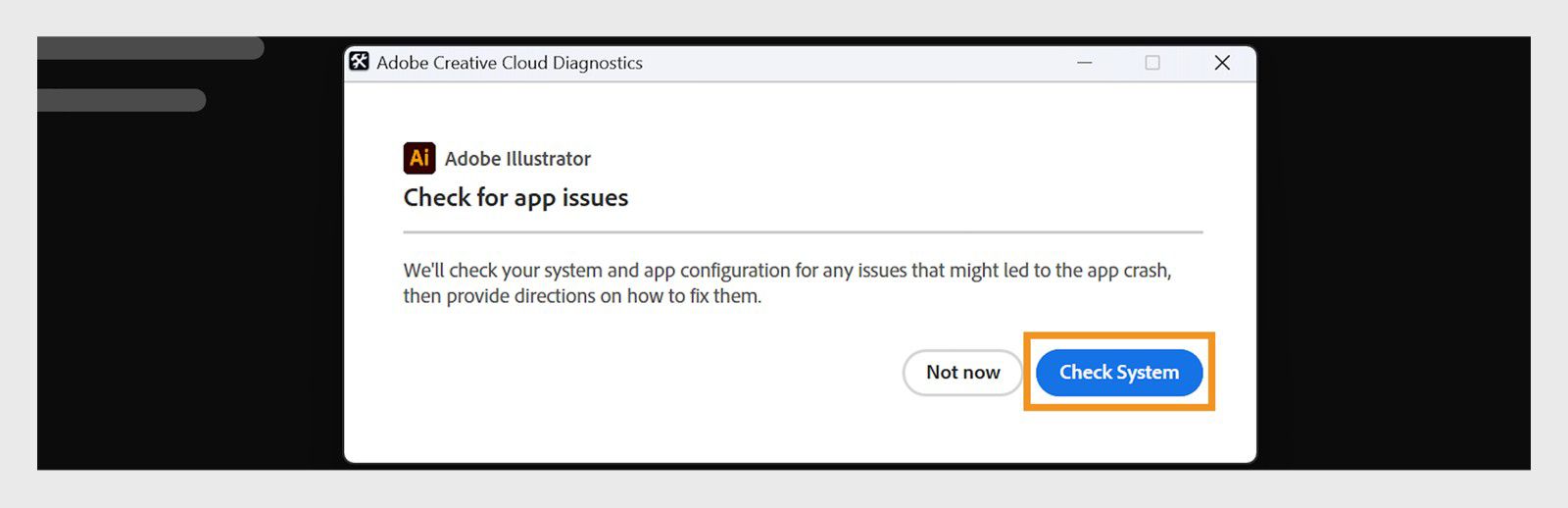1568x508 pixels.
Task: Click the shorter grey placeholder bar below it
Action: [x=122, y=100]
